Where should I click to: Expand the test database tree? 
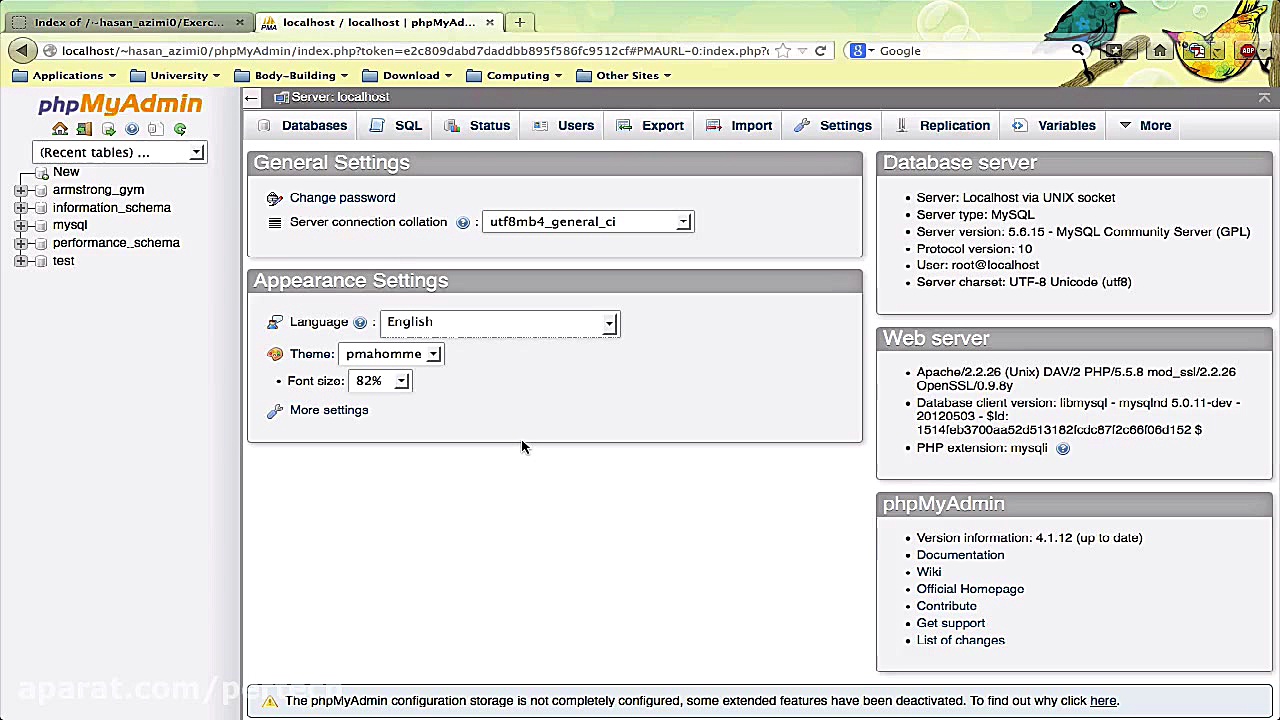(x=21, y=261)
